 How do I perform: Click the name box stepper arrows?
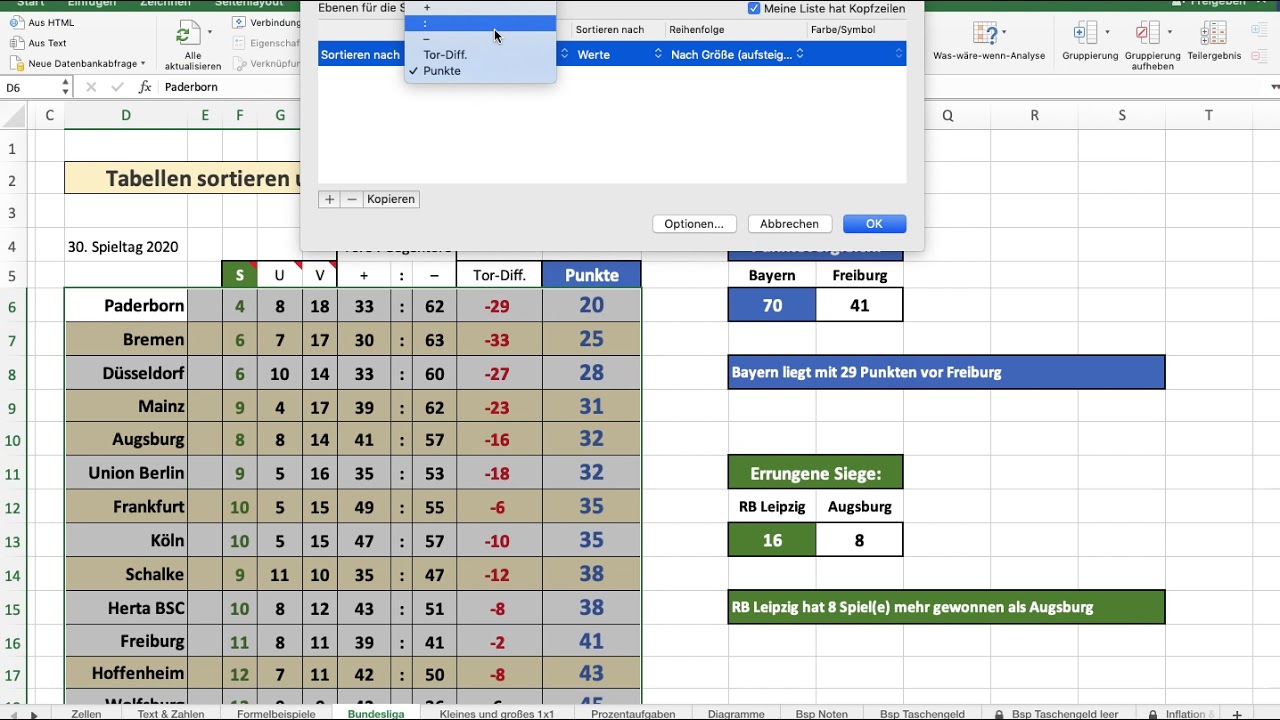pos(65,87)
